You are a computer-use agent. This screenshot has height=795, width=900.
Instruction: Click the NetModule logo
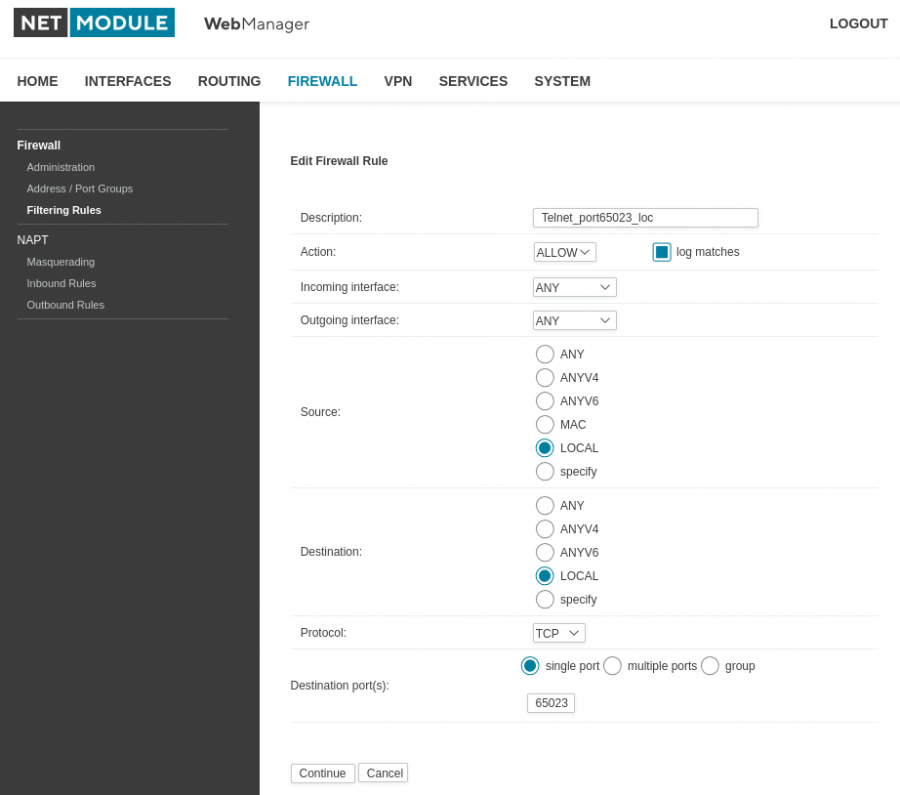[x=94, y=23]
